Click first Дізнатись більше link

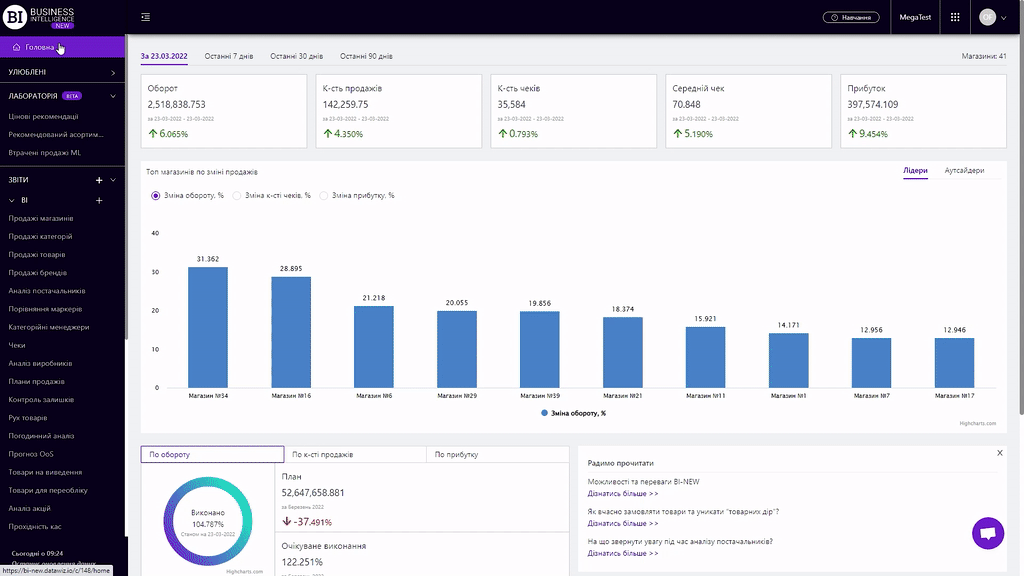(622, 493)
